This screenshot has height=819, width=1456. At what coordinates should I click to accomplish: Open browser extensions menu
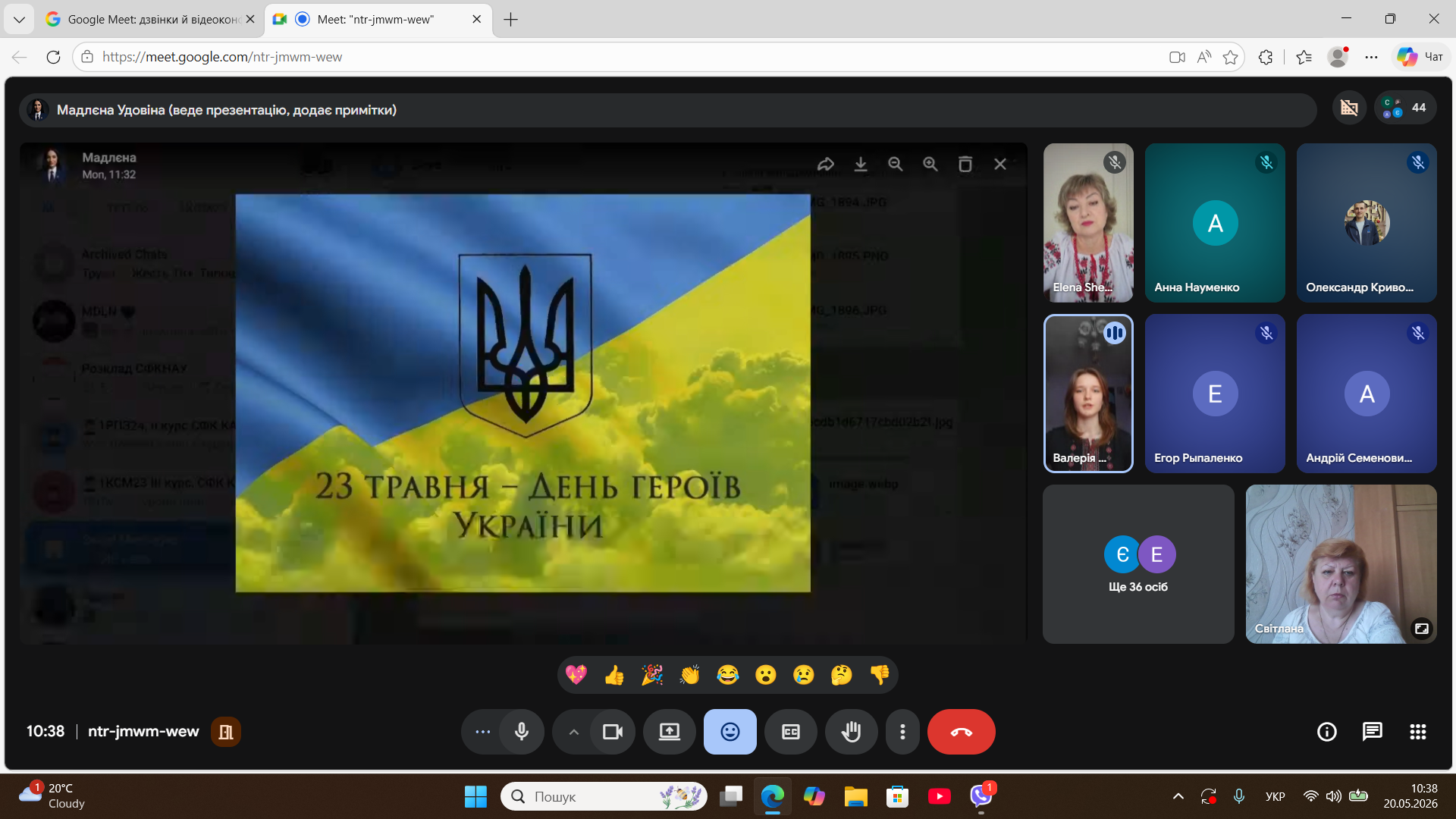tap(1266, 57)
